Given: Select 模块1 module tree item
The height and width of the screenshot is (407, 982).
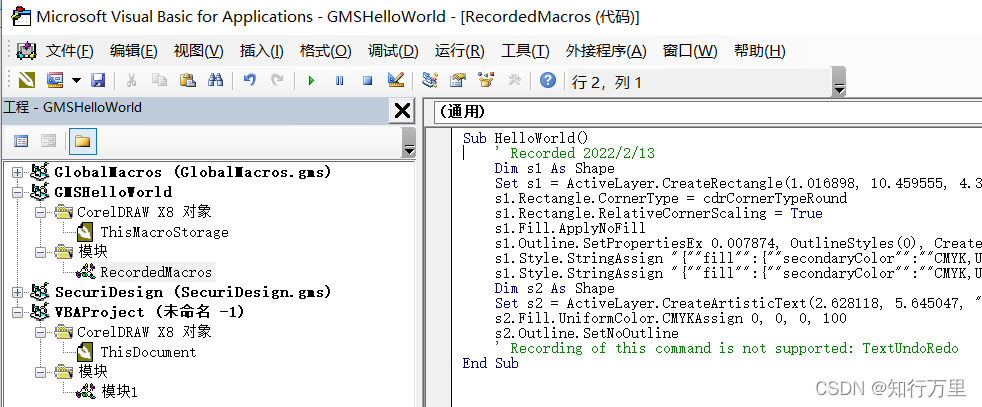Looking at the screenshot, I should (x=119, y=393).
